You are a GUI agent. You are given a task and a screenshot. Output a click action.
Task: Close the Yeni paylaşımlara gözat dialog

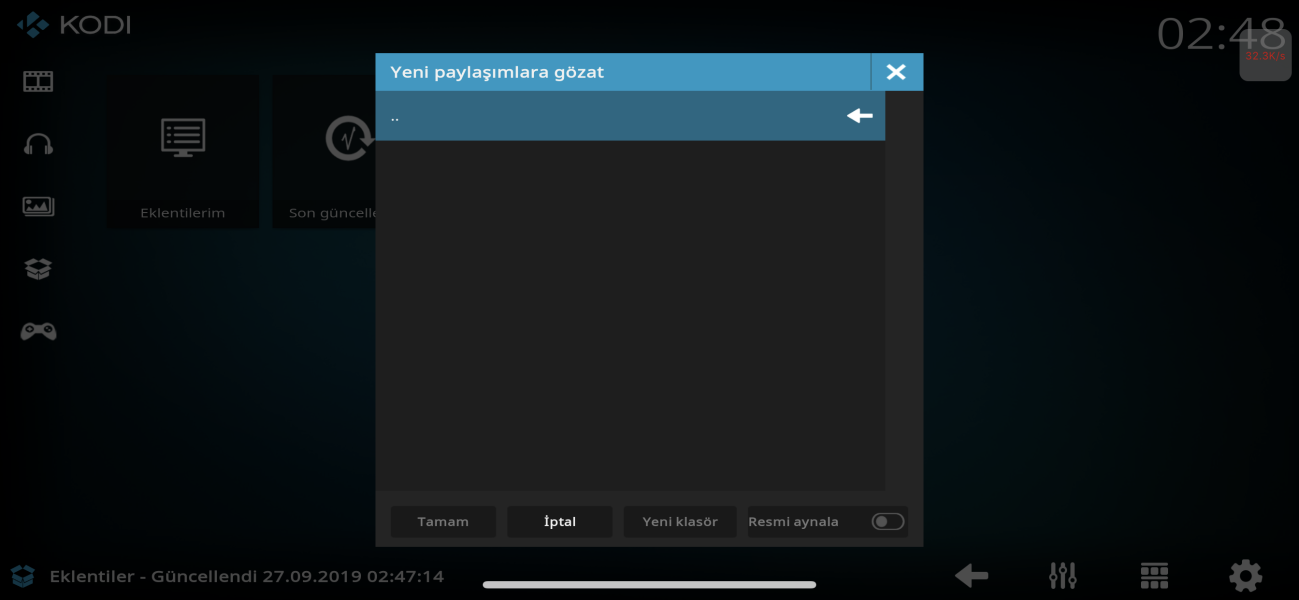point(896,72)
